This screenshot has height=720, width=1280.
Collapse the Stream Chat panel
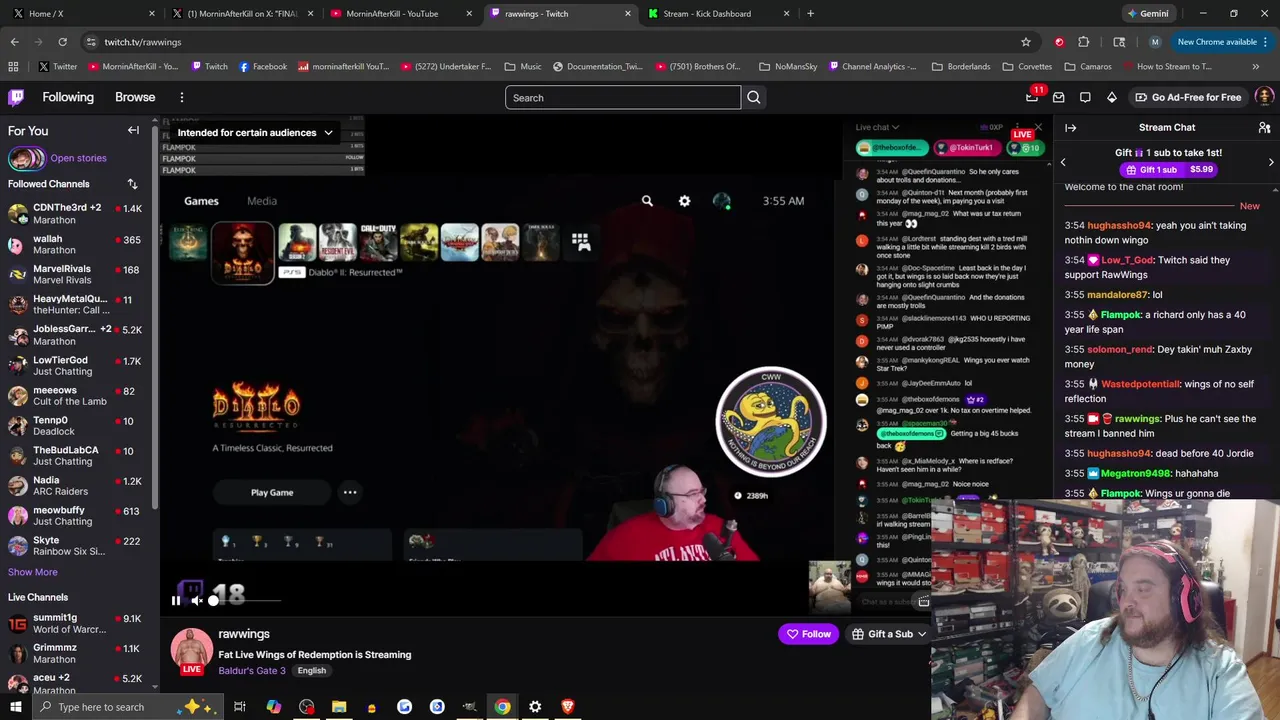(1070, 128)
